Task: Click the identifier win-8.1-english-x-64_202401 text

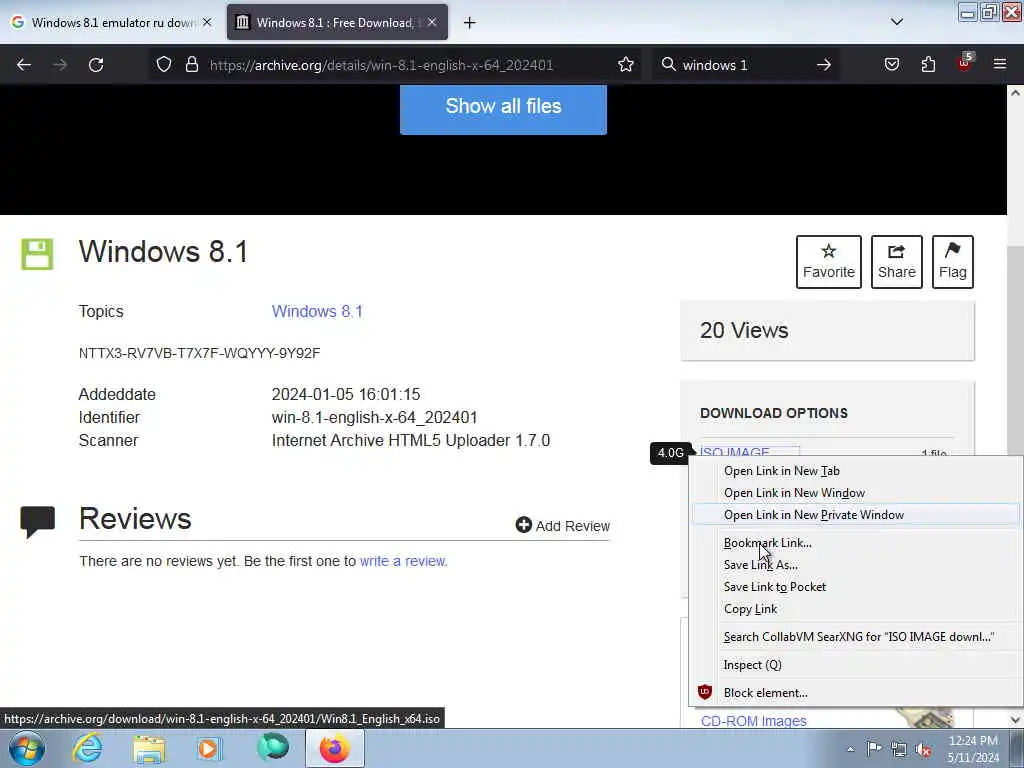Action: click(374, 417)
